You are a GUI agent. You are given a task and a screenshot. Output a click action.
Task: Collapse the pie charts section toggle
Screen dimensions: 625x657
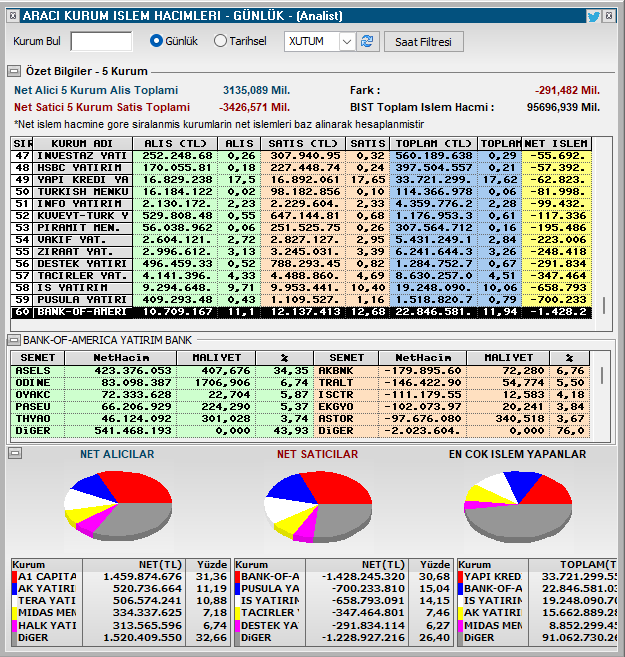point(15,453)
